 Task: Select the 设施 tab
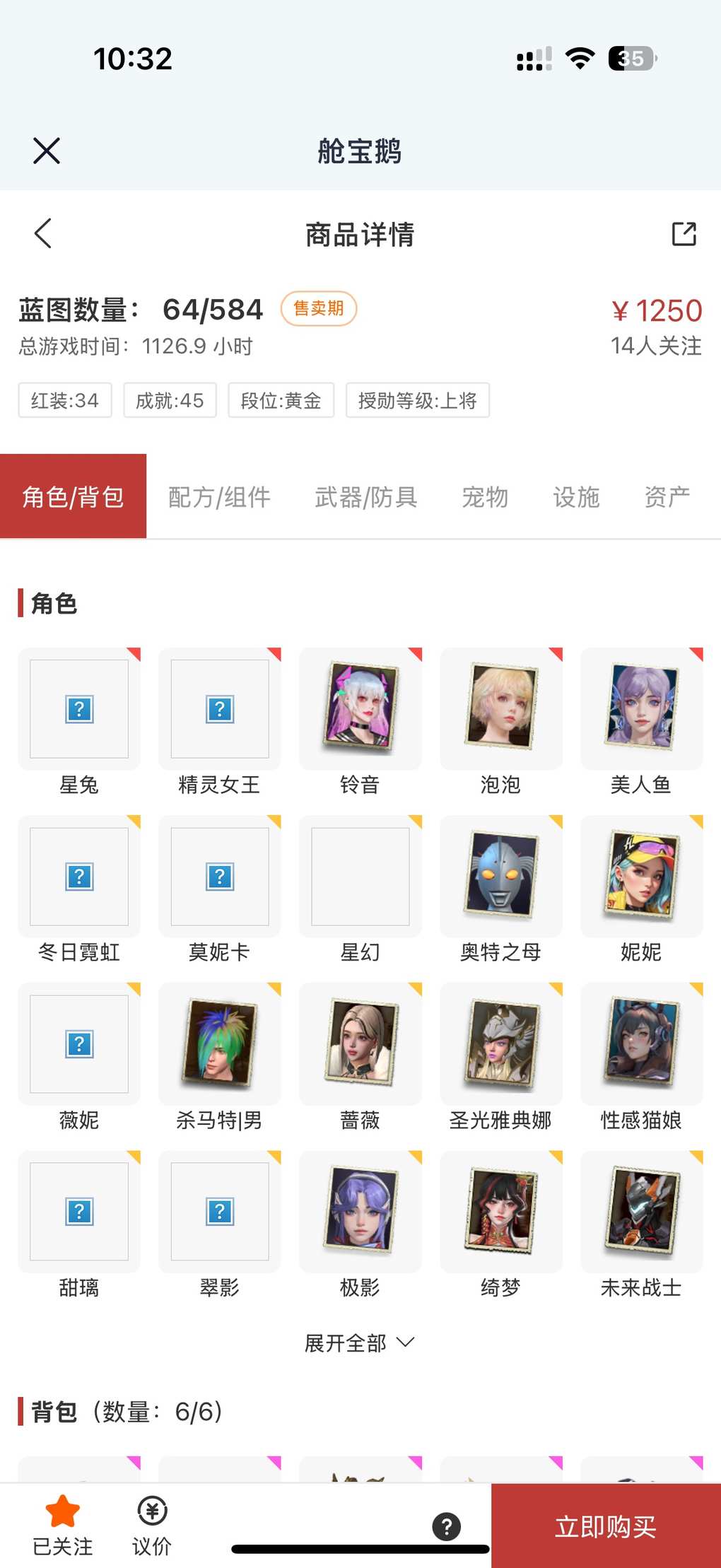coord(576,497)
